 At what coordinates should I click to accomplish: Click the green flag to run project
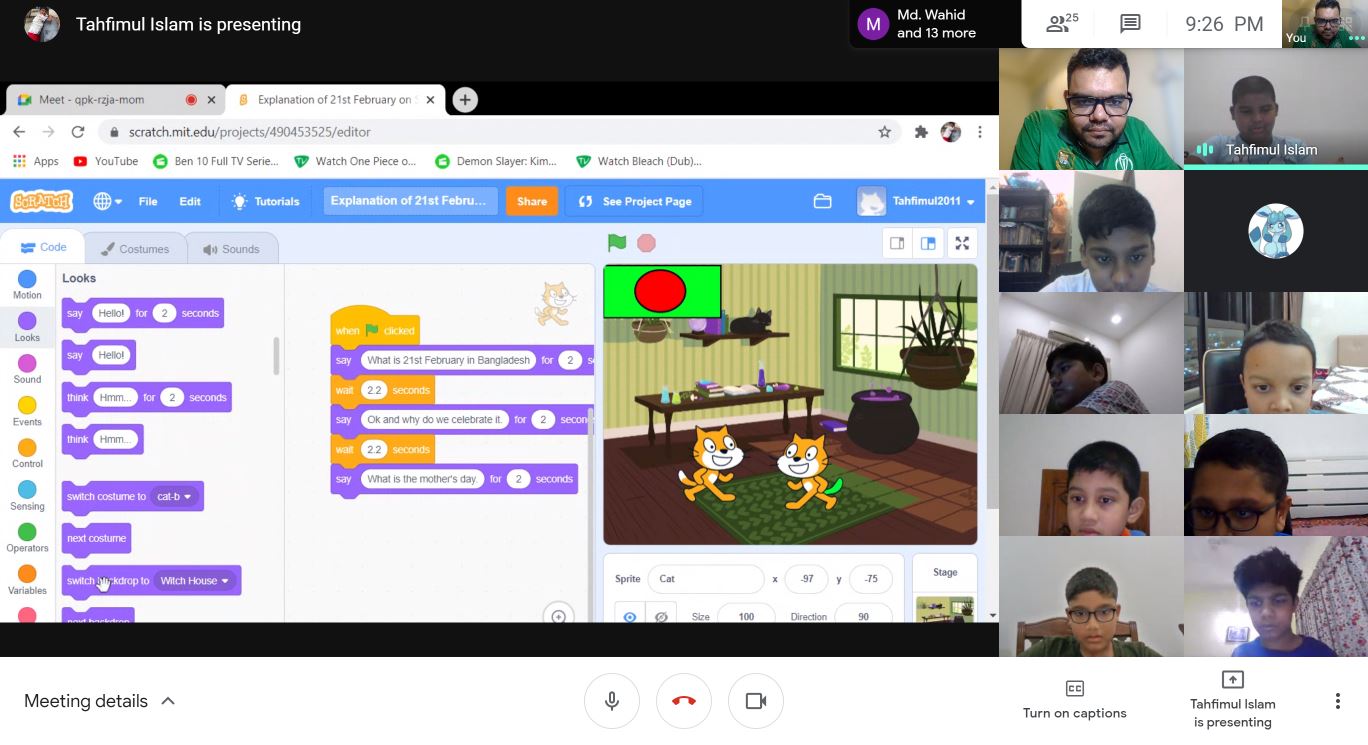(617, 243)
